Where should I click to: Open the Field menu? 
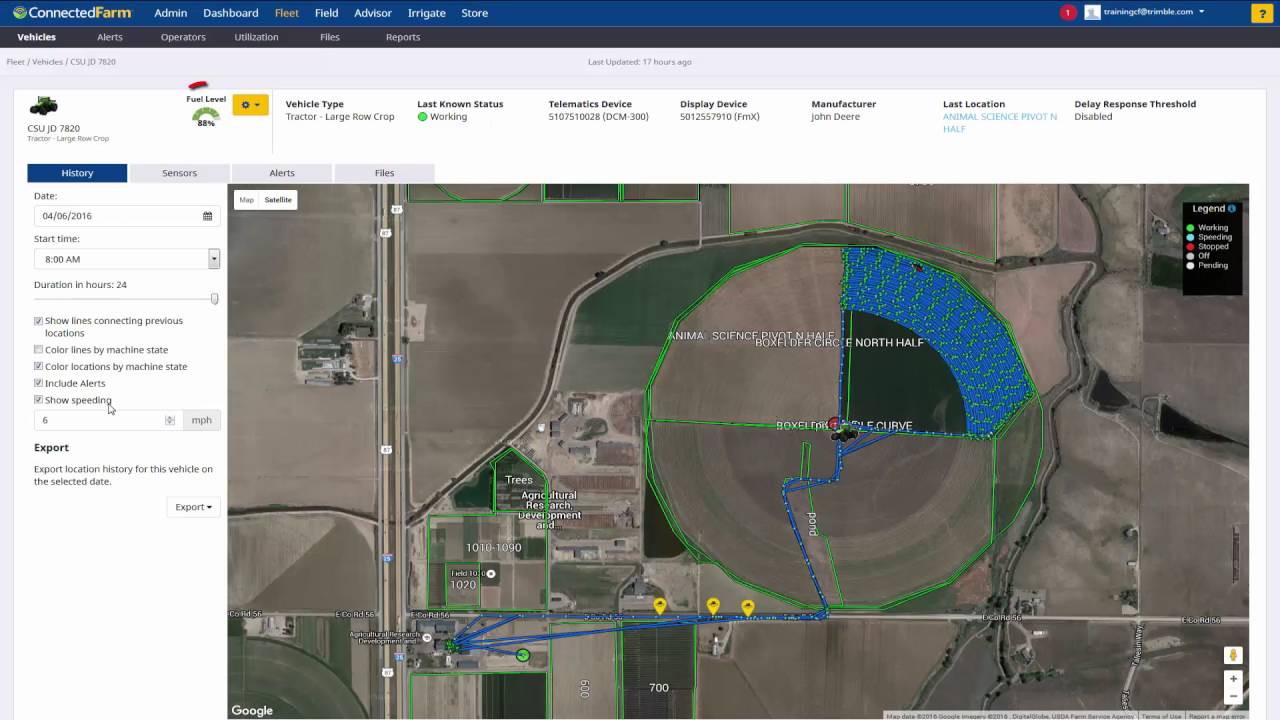(326, 13)
